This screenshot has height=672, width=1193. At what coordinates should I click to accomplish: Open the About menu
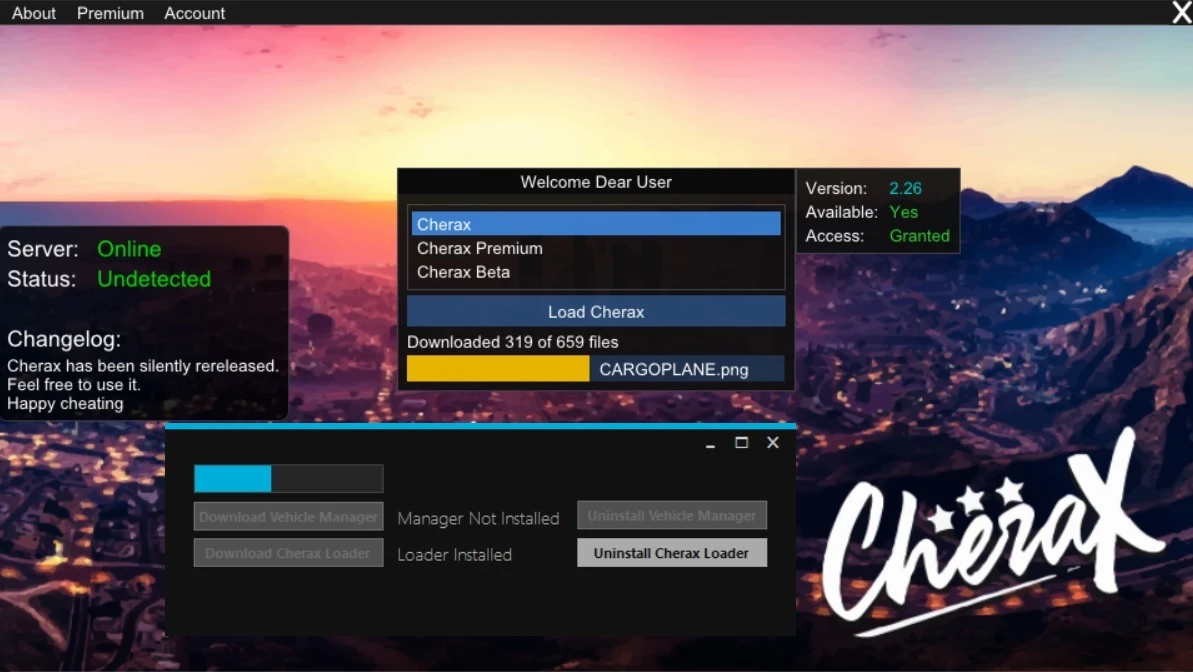pos(33,13)
